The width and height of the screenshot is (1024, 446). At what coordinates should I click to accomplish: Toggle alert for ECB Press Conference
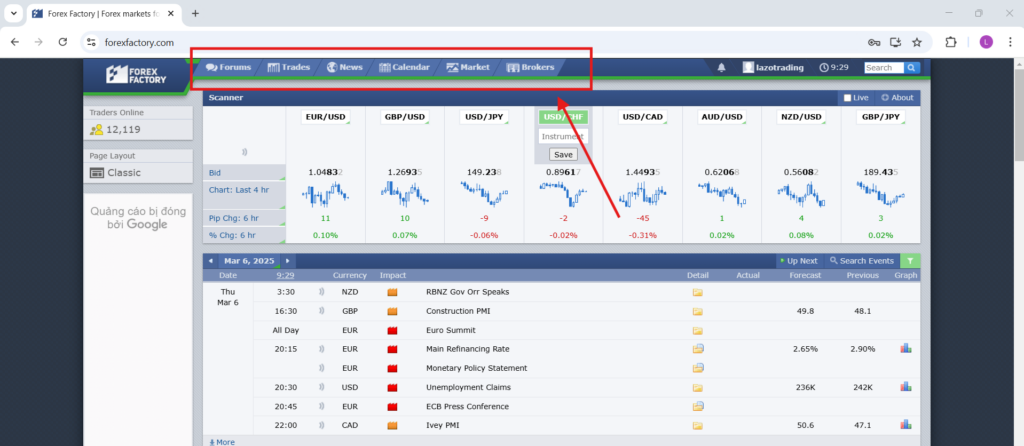click(x=321, y=406)
